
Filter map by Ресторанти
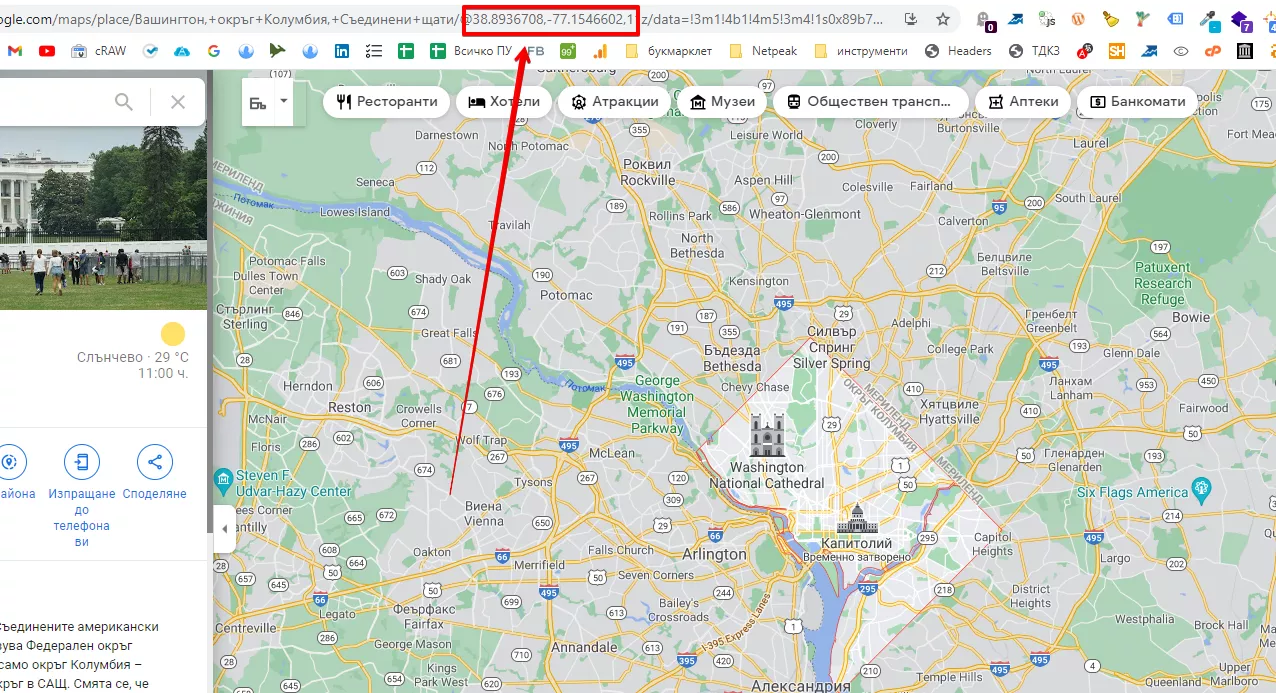tap(386, 101)
